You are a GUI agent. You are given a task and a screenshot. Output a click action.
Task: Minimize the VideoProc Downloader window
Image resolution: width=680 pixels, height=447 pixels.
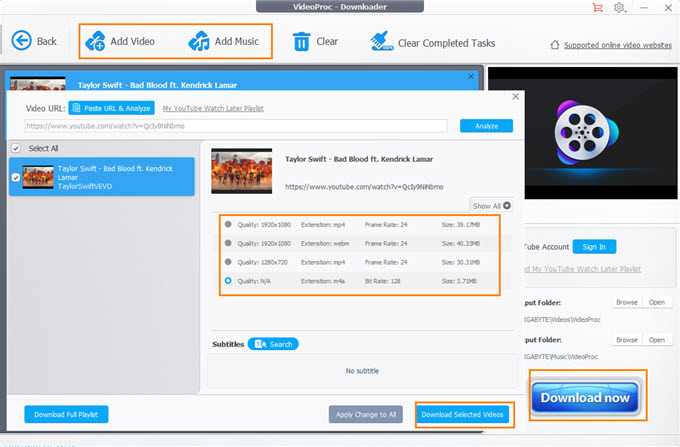(644, 7)
